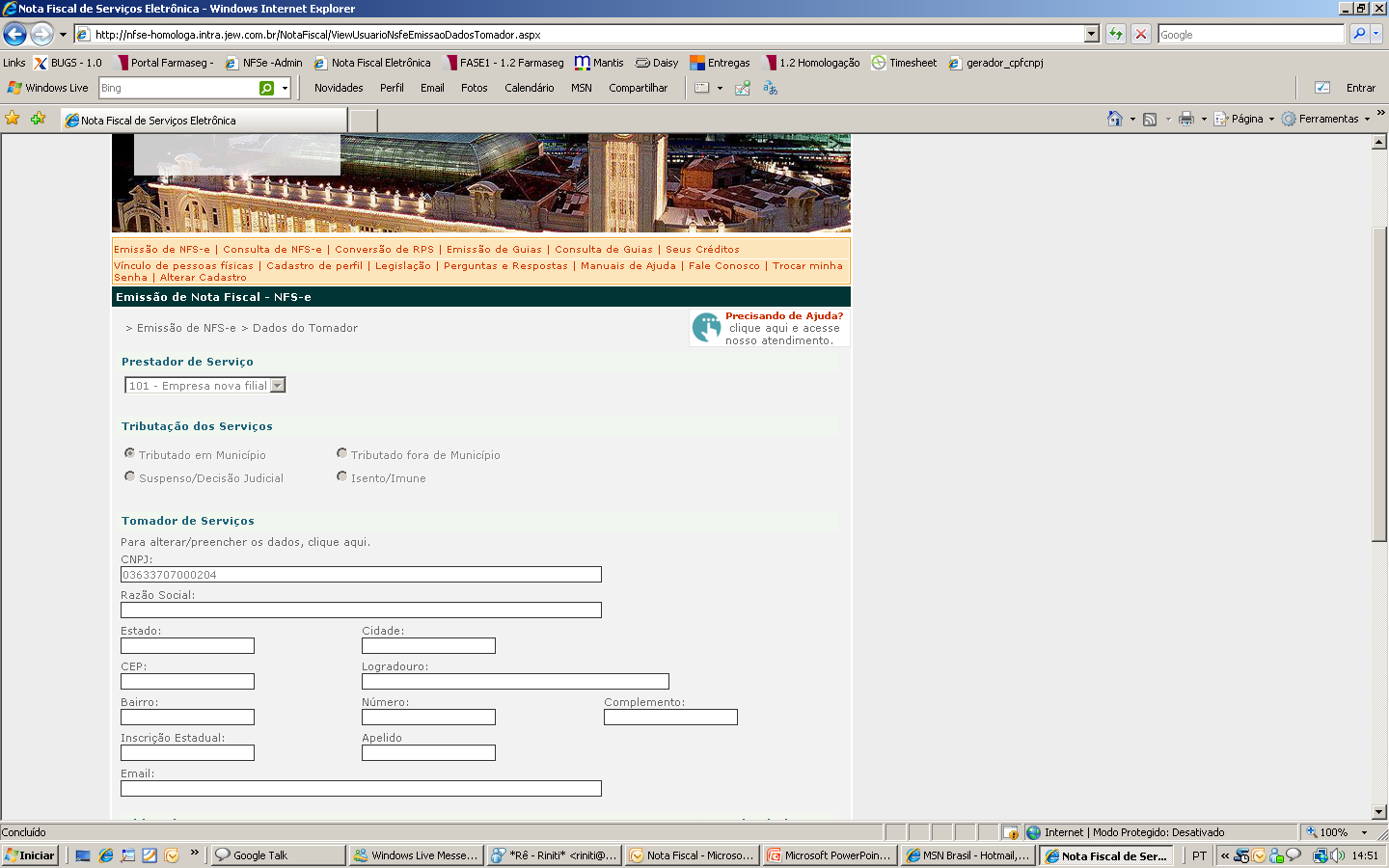1389x868 pixels.
Task: Select Suspenso/Decisão Judicial radio button
Action: 129,476
